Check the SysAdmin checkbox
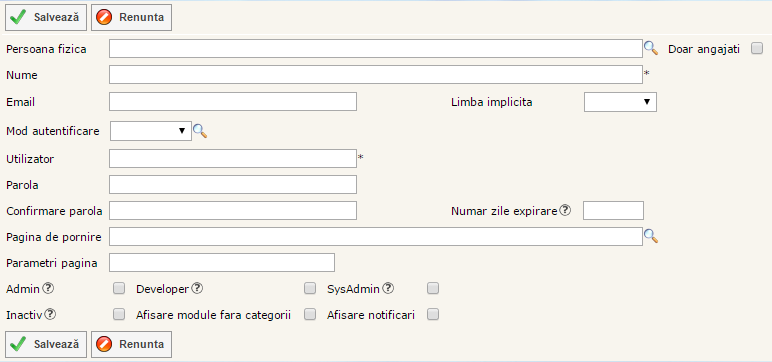This screenshot has width=772, height=362. tap(433, 289)
